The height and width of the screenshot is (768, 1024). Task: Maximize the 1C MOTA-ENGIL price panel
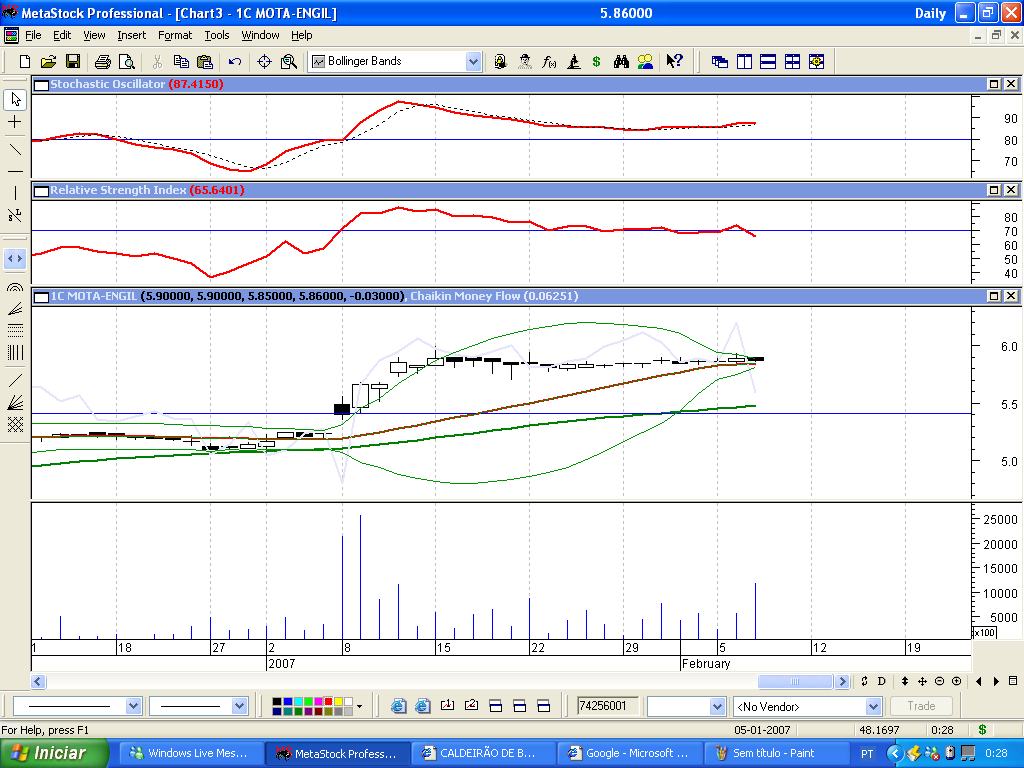pyautogui.click(x=995, y=296)
